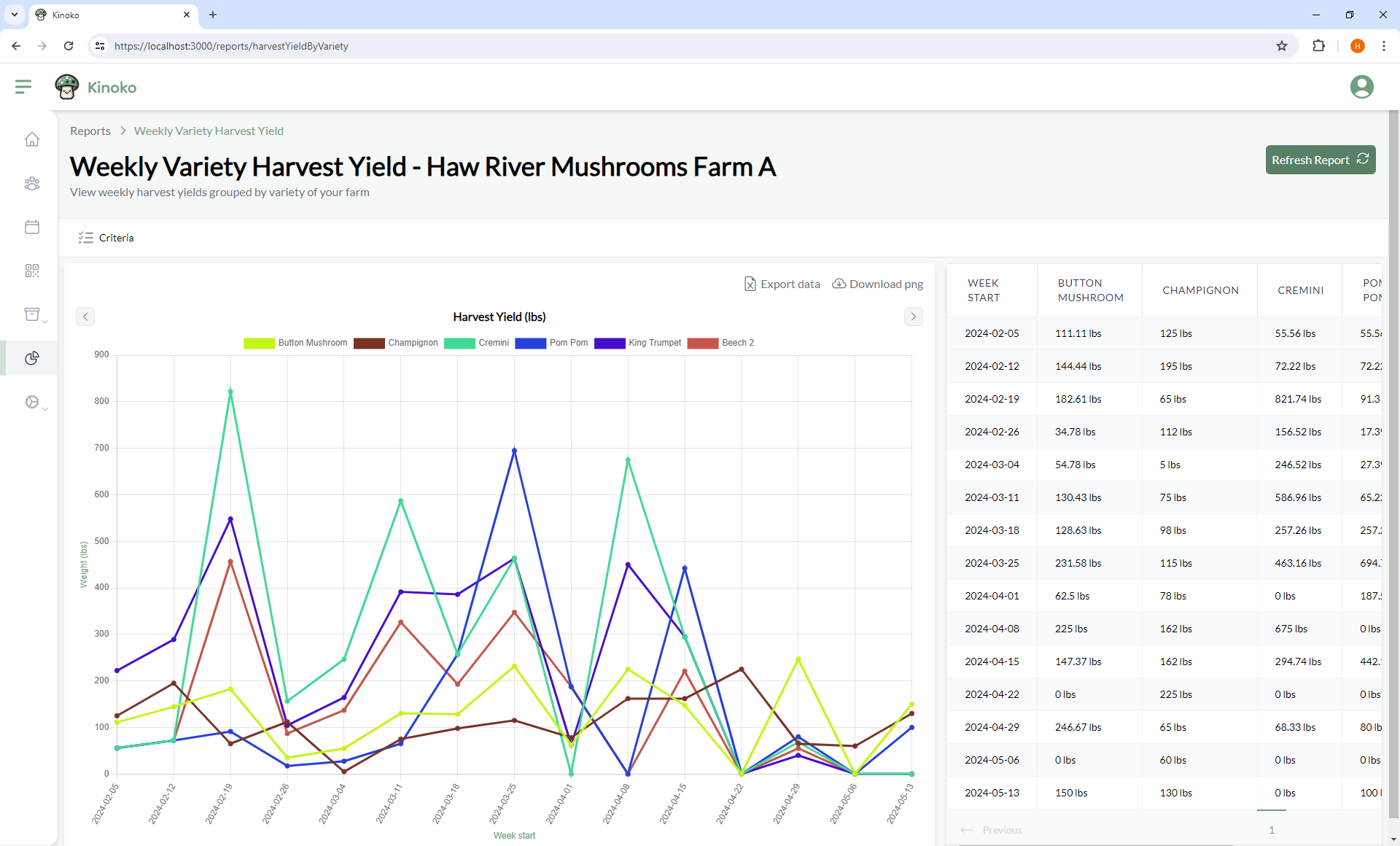Click the Kinoko mushroom logo
The width and height of the screenshot is (1400, 846).
(x=67, y=87)
